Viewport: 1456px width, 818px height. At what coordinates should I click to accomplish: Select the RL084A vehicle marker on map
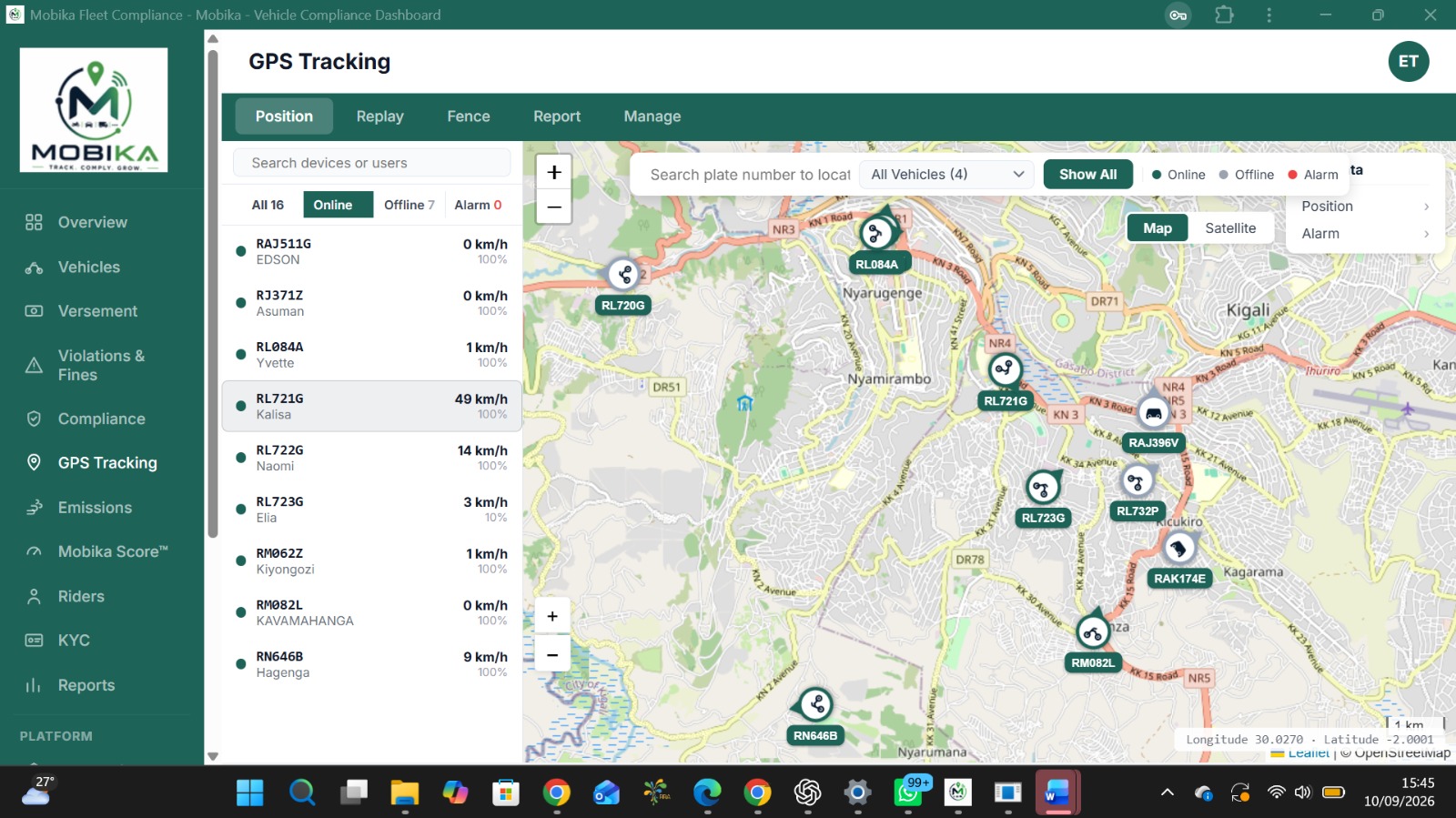point(876,234)
